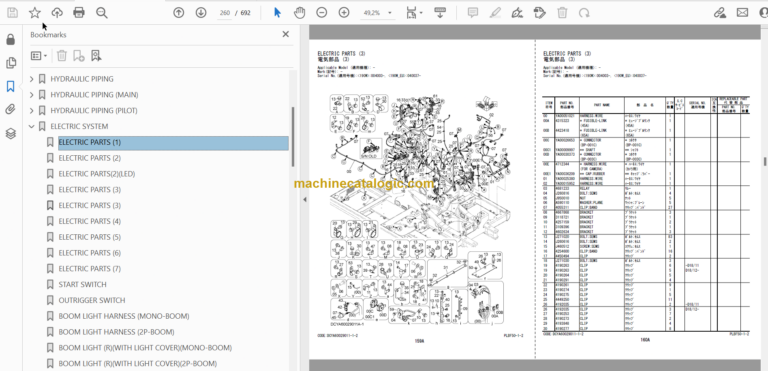Select the ELECTRIC SYSTEM bookmark label
The image size is (768, 371).
tap(79, 126)
